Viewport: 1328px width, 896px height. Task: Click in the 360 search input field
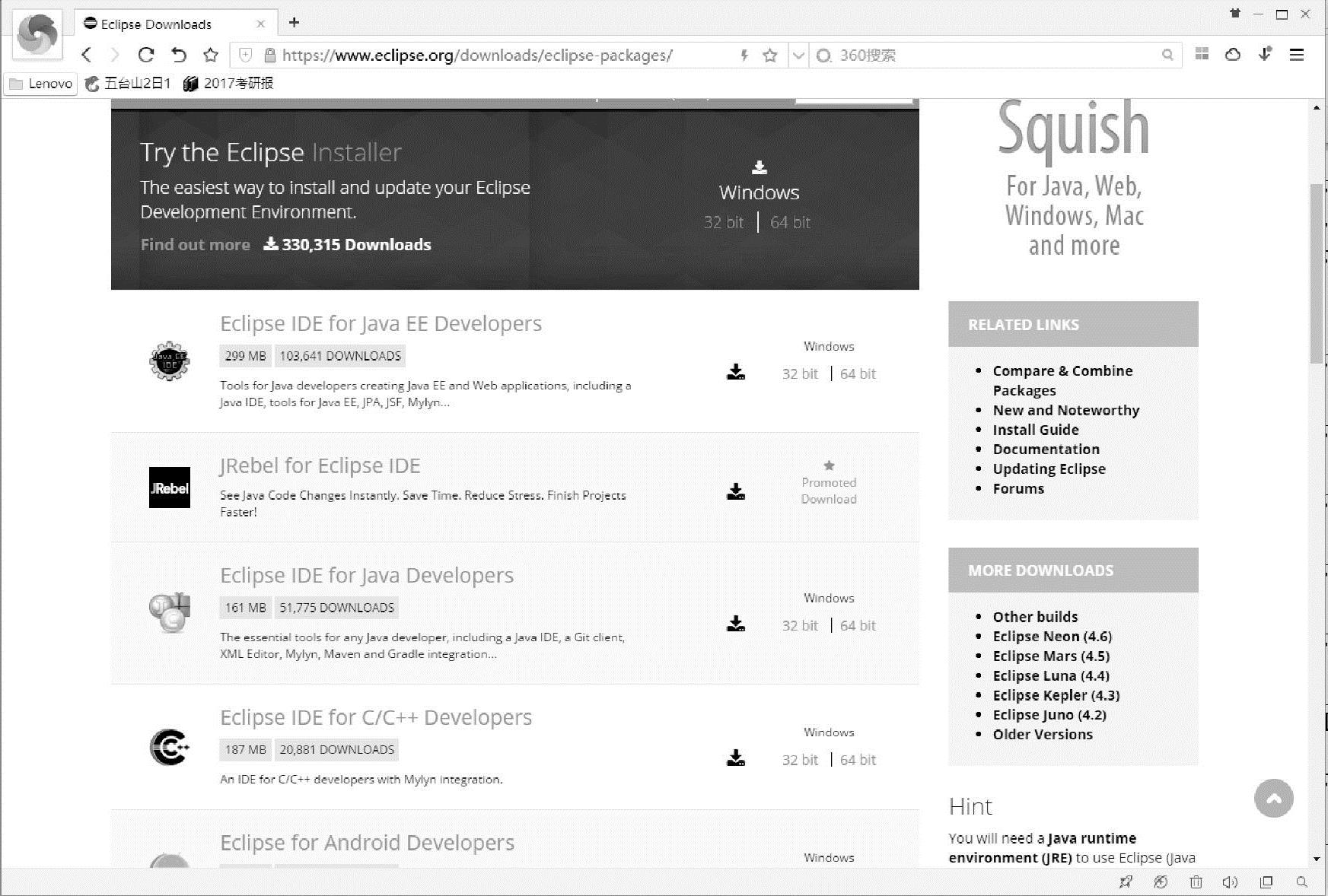(x=997, y=55)
